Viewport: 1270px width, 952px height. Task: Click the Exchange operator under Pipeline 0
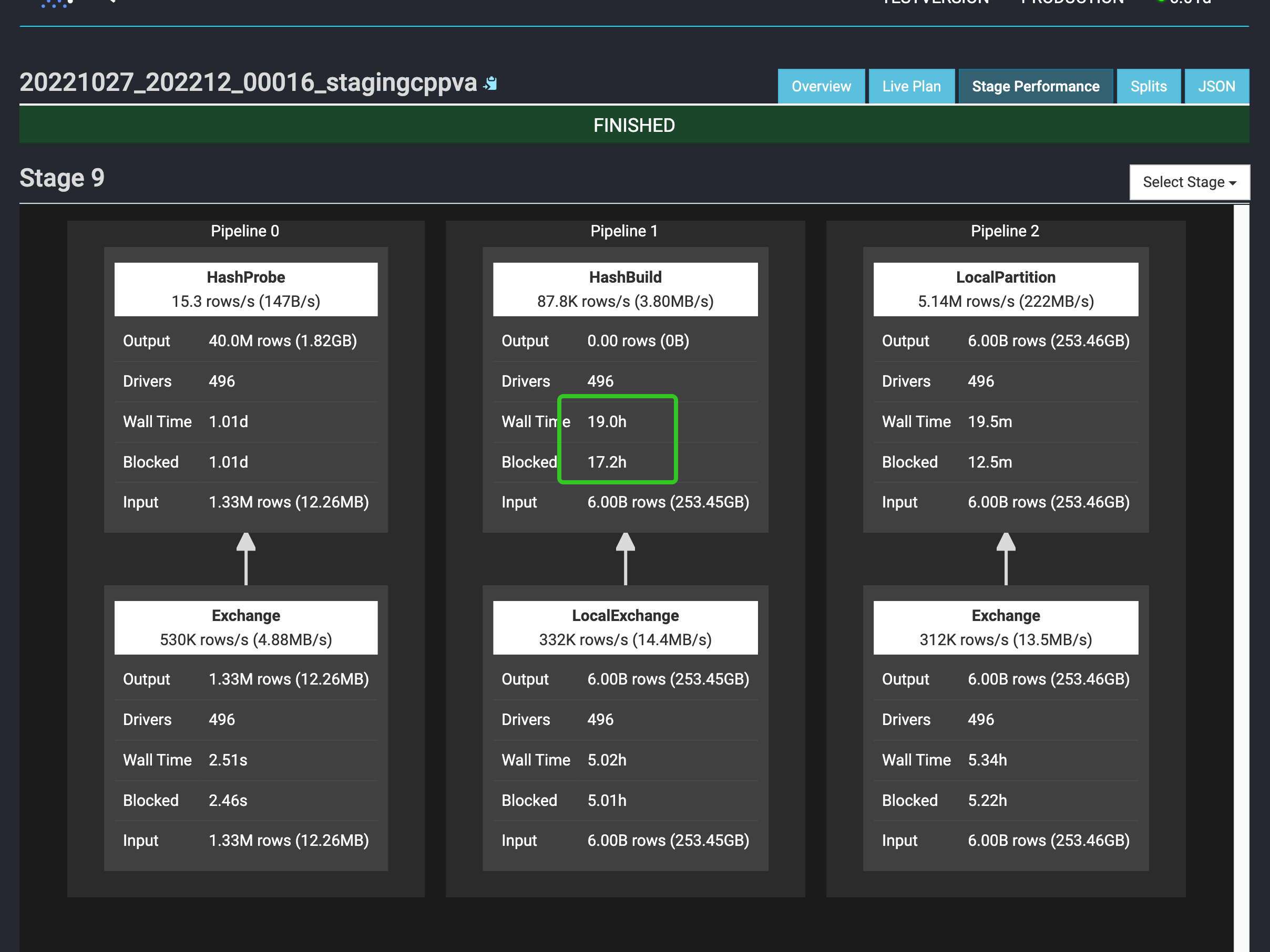click(x=245, y=627)
